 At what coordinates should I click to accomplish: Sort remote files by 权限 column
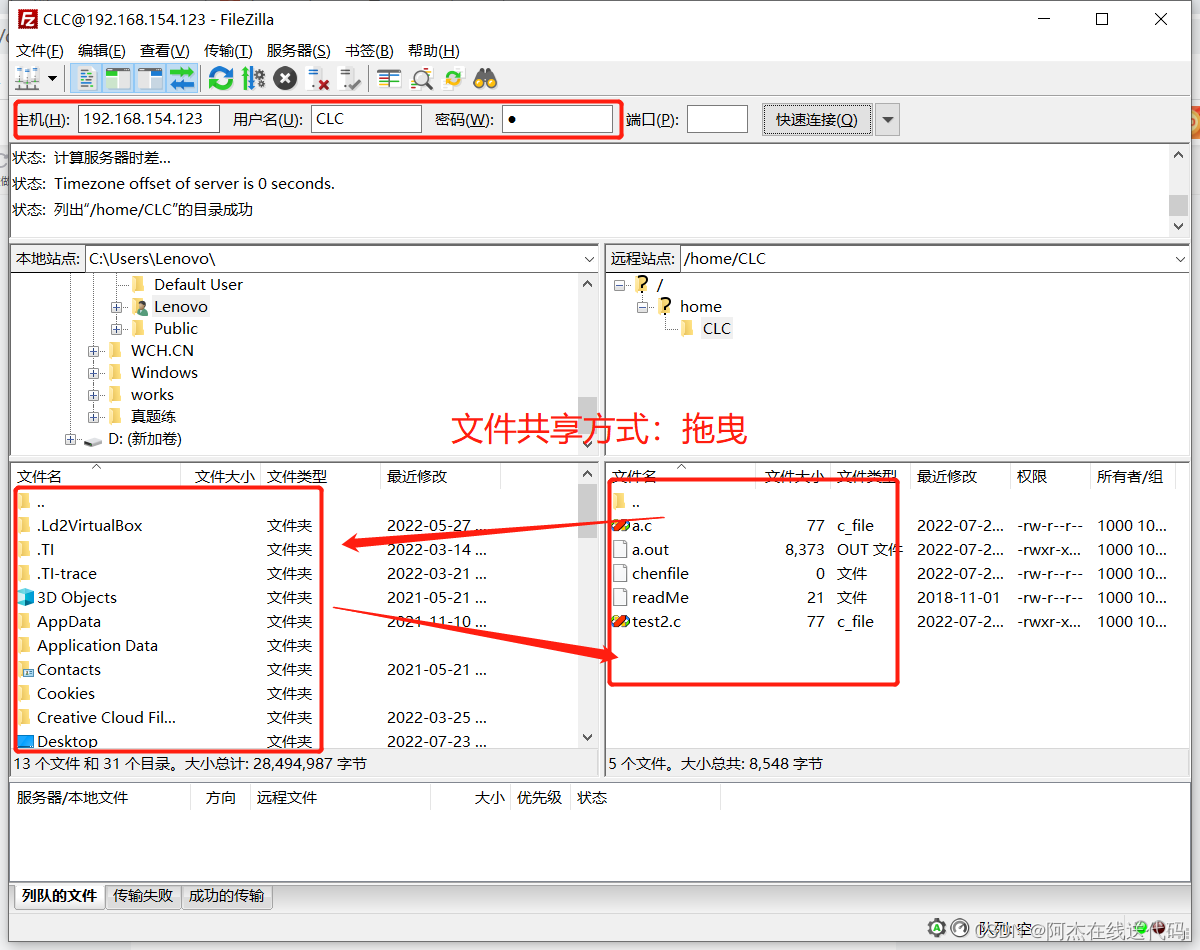1032,477
